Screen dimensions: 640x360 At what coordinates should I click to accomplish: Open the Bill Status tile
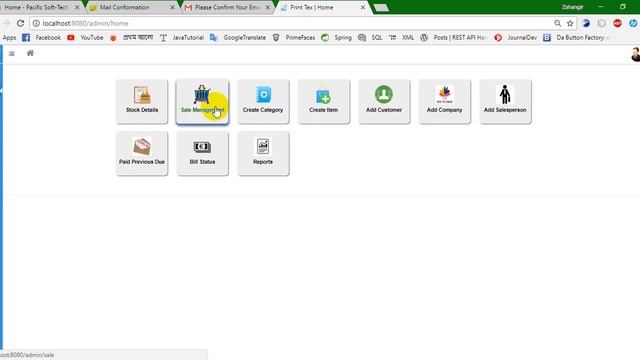tap(202, 153)
